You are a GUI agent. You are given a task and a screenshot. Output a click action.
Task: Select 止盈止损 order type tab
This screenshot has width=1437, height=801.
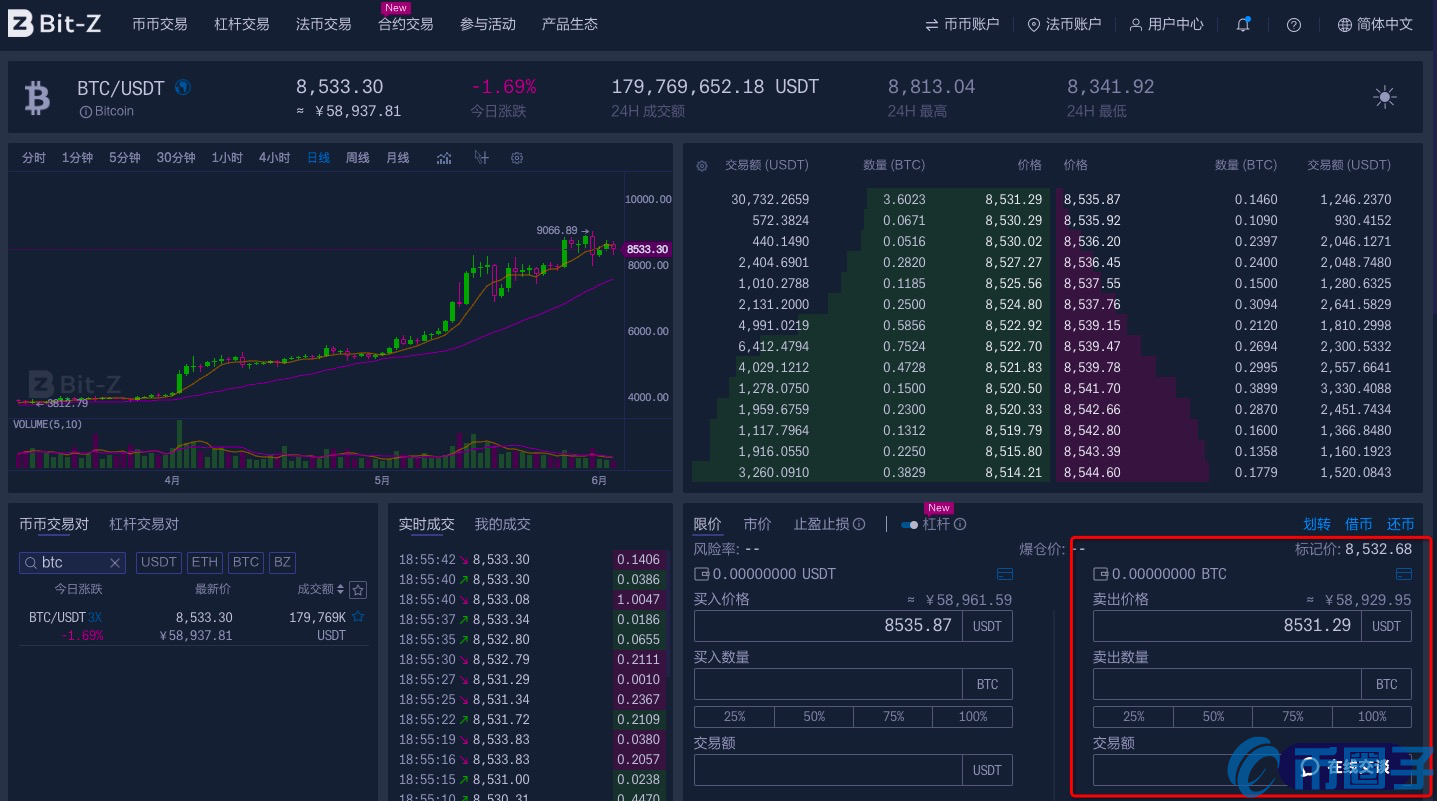click(x=822, y=524)
